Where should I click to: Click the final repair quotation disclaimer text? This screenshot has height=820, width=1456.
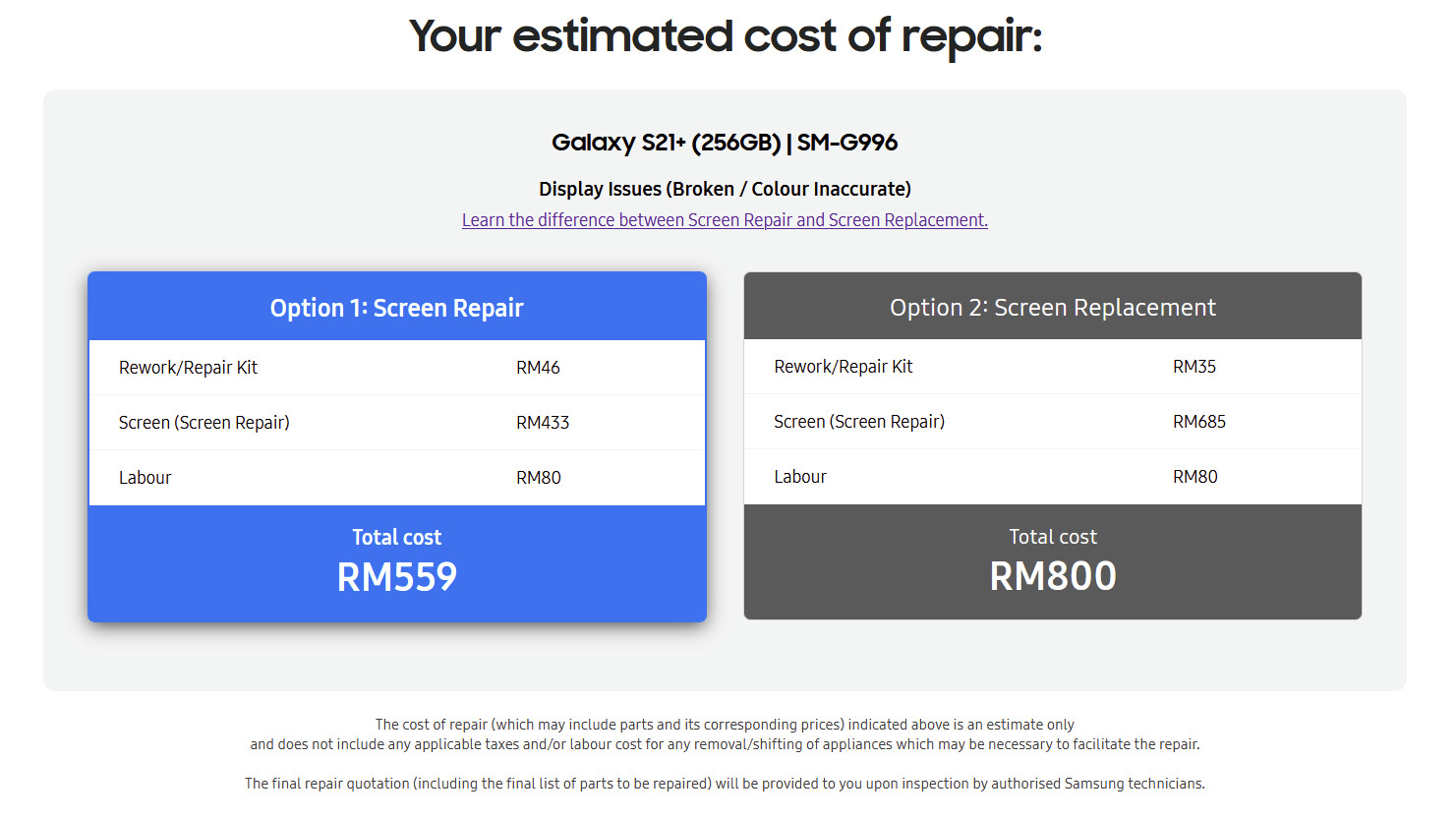tap(725, 784)
